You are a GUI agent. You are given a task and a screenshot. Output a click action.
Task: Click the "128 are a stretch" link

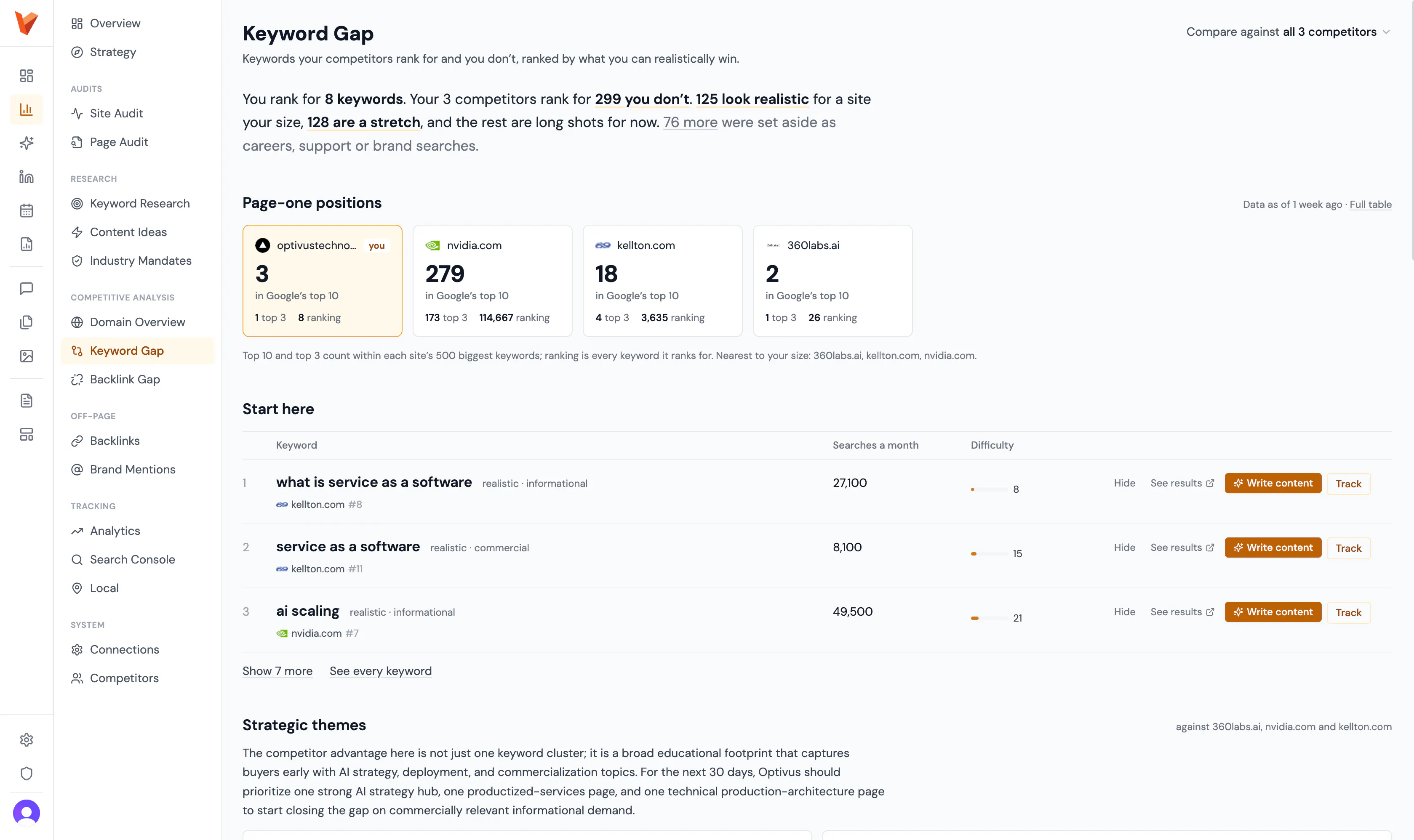click(363, 122)
